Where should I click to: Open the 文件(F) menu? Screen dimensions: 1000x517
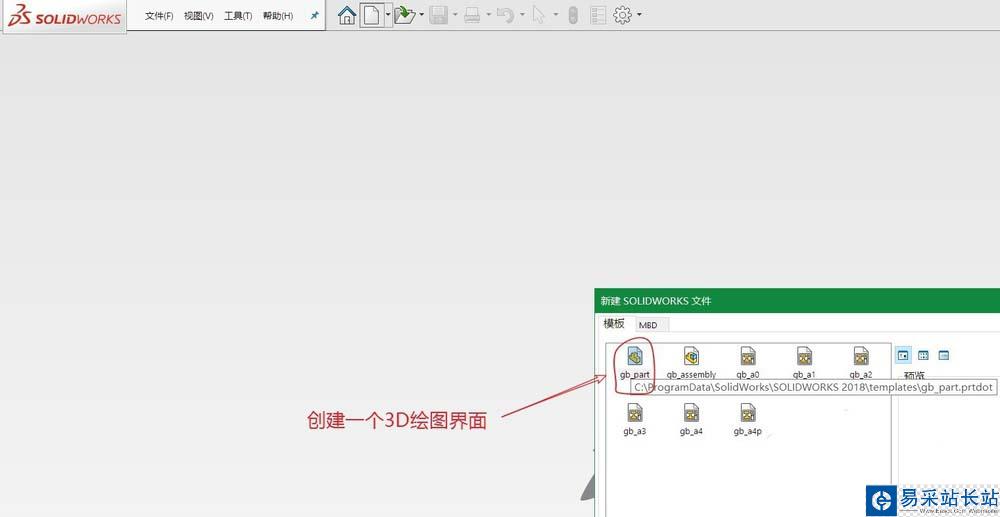pos(159,16)
